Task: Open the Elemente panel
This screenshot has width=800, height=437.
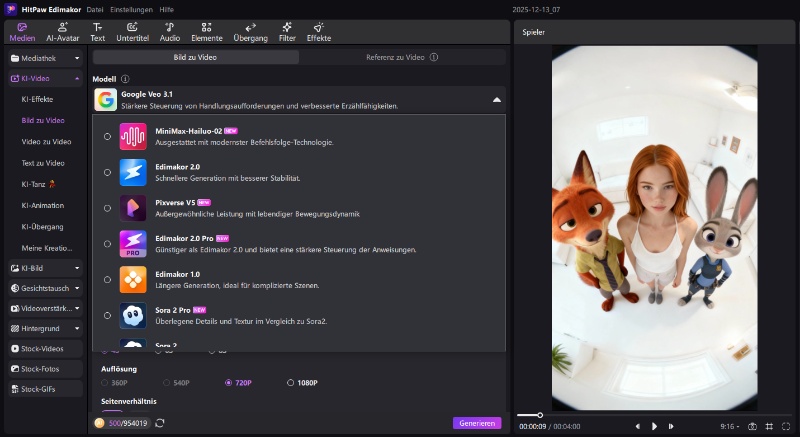Action: point(207,32)
